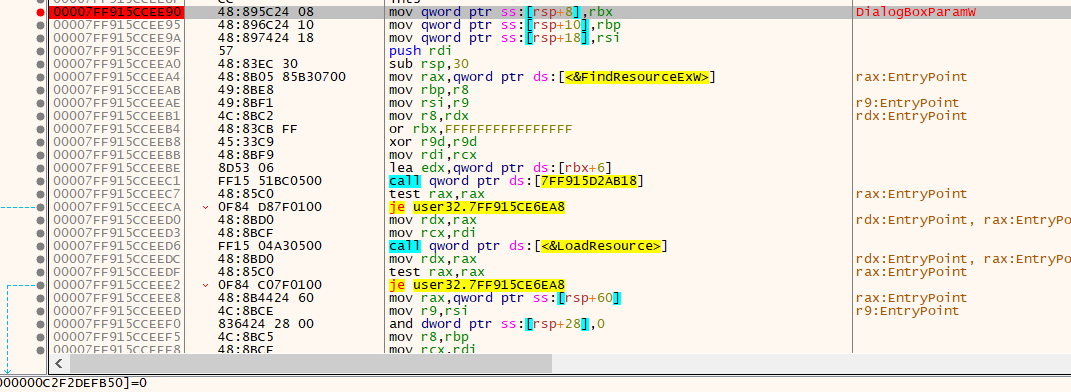Toggle breakpoint dot beside 00007FF915CCEEA4
1071x392 pixels.
click(41, 76)
